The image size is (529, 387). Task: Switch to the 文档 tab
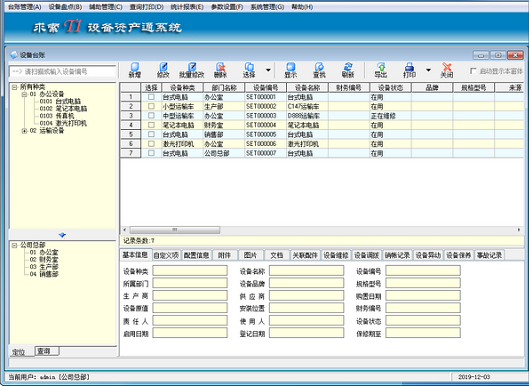point(276,255)
